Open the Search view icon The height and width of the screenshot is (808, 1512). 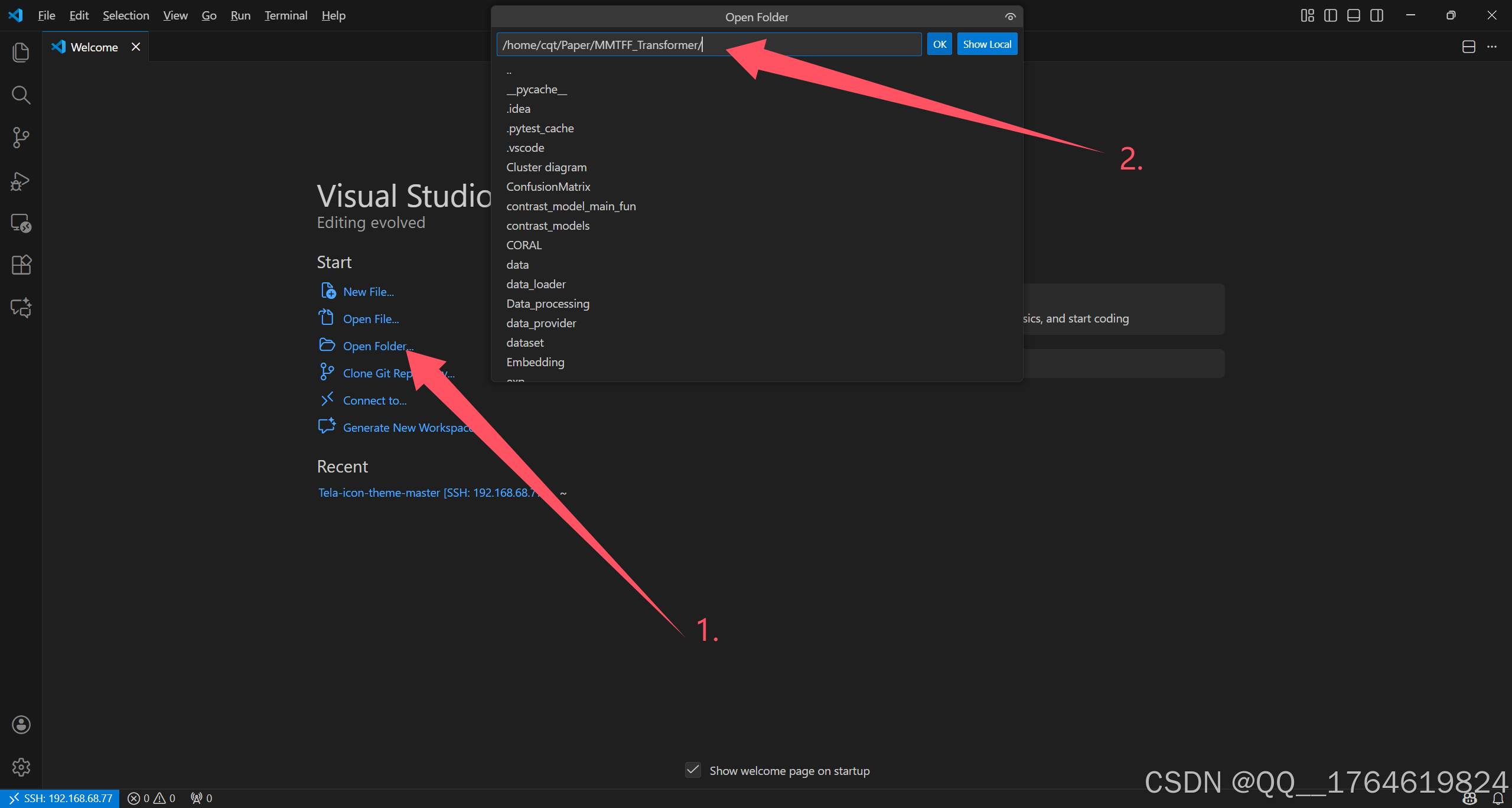21,95
